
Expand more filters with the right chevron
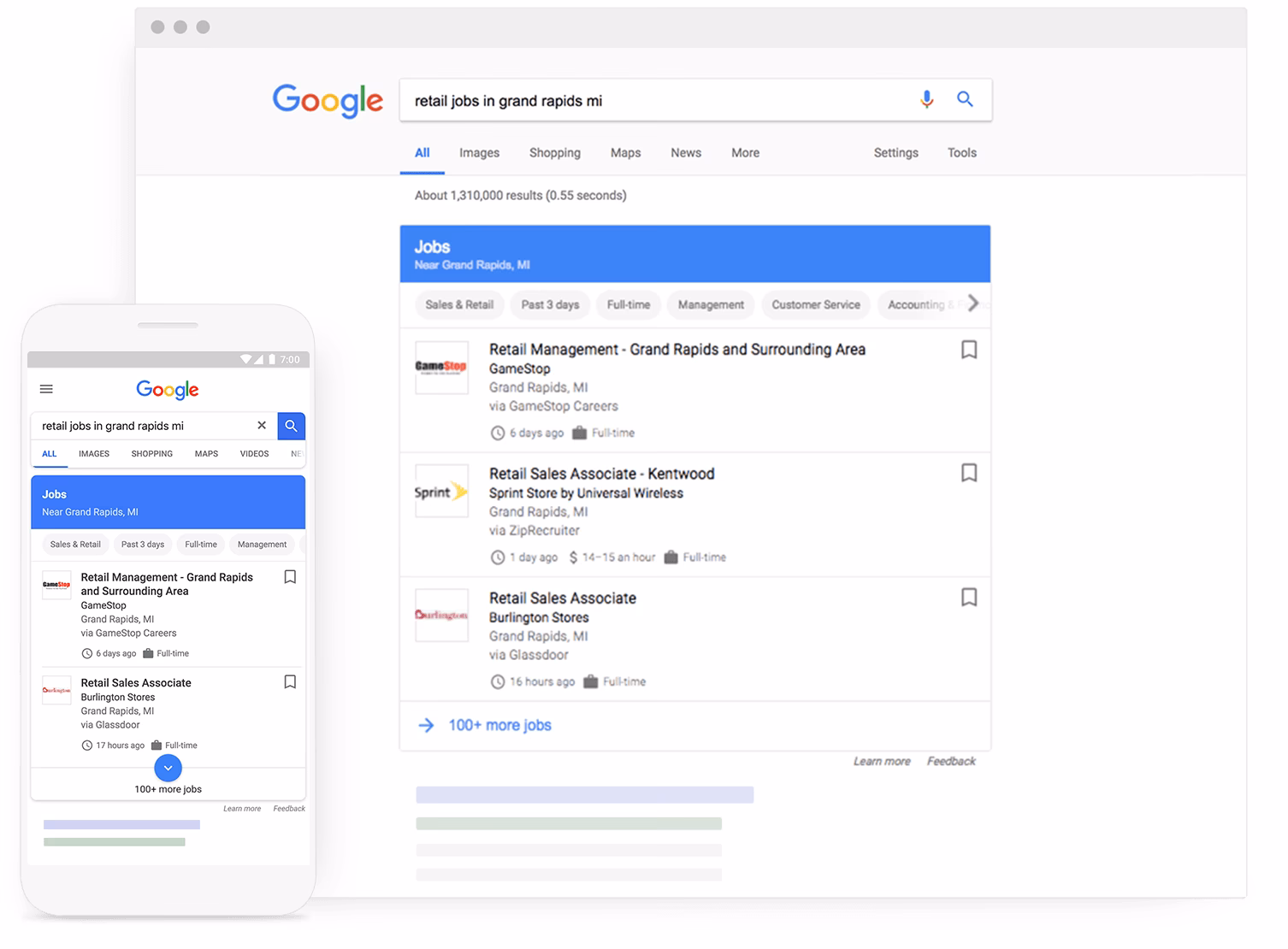(x=973, y=304)
